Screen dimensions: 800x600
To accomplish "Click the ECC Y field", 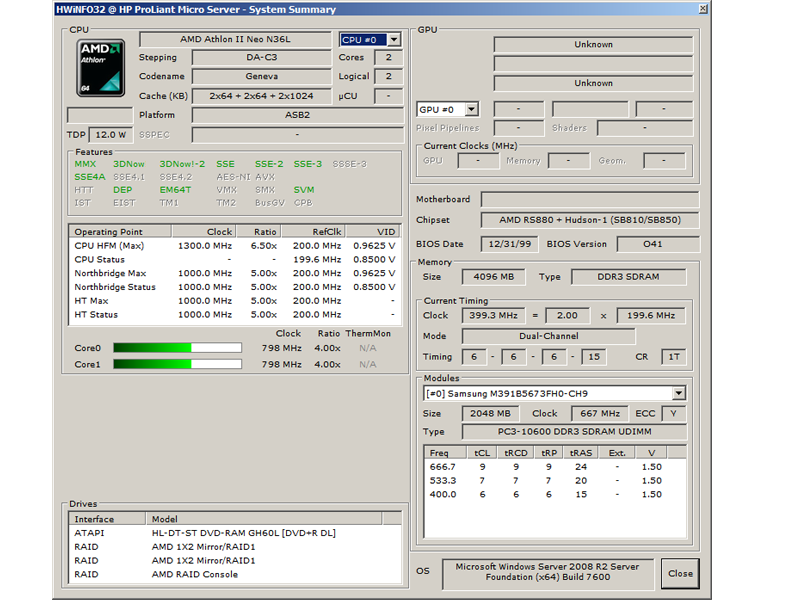I will point(673,413).
